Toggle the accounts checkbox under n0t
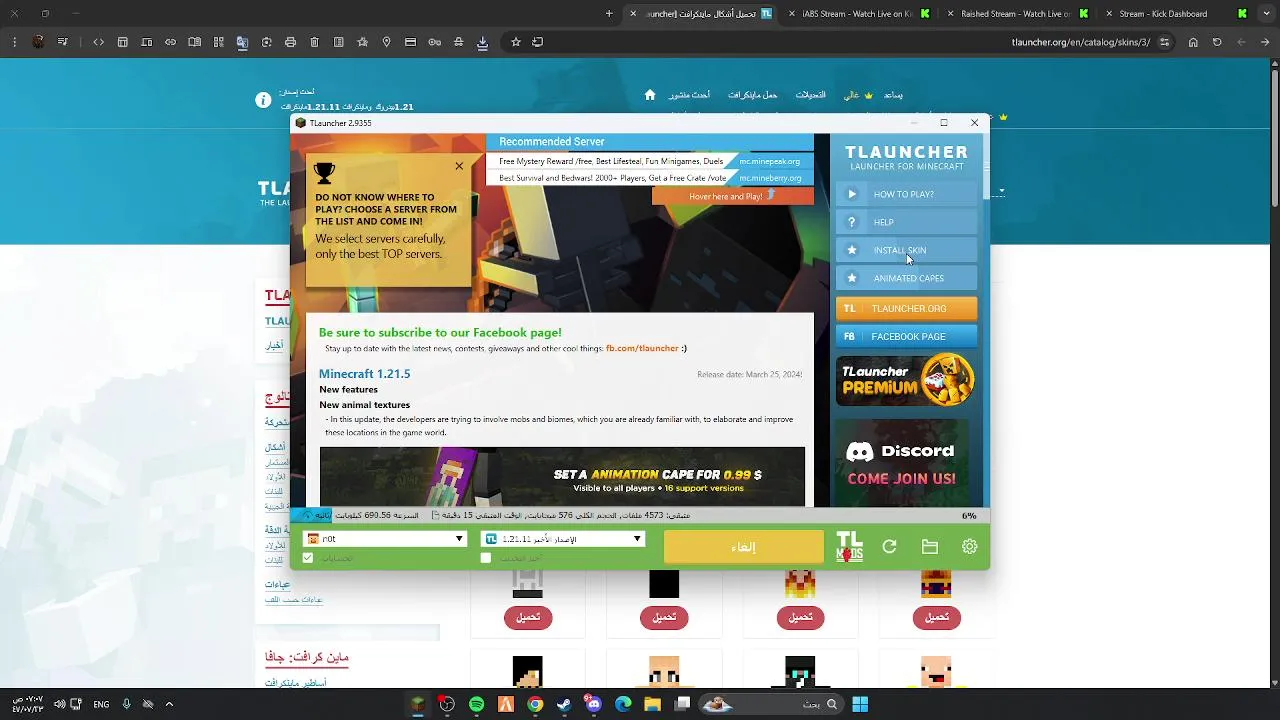 click(x=308, y=558)
